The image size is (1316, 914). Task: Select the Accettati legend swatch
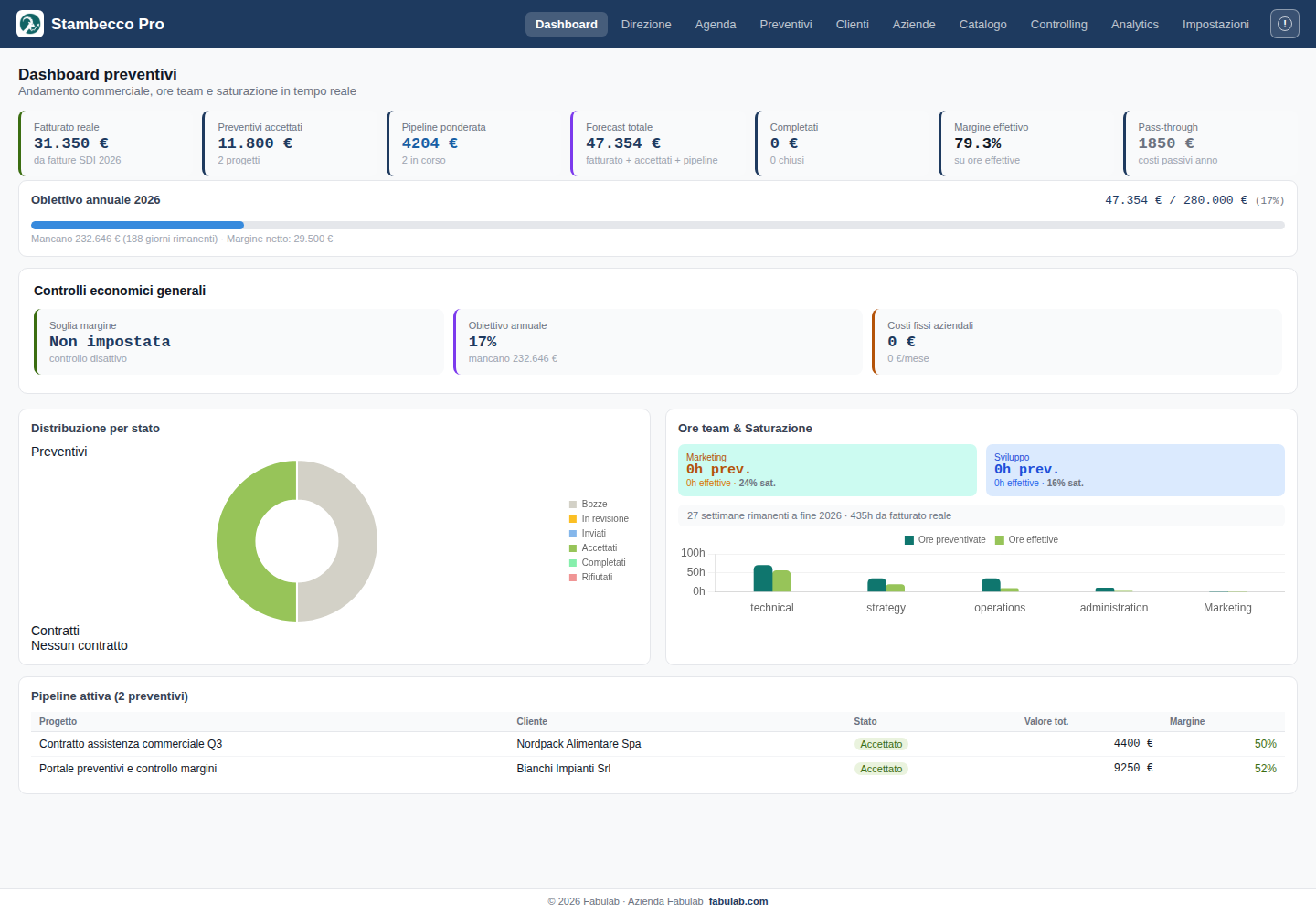click(x=573, y=548)
